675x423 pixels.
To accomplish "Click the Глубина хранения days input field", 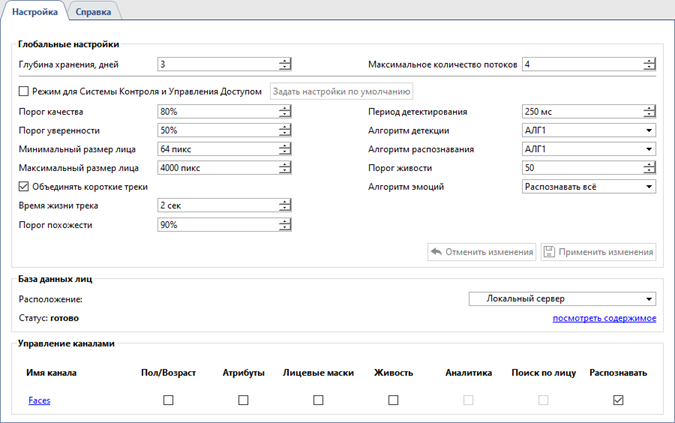I will click(x=217, y=65).
